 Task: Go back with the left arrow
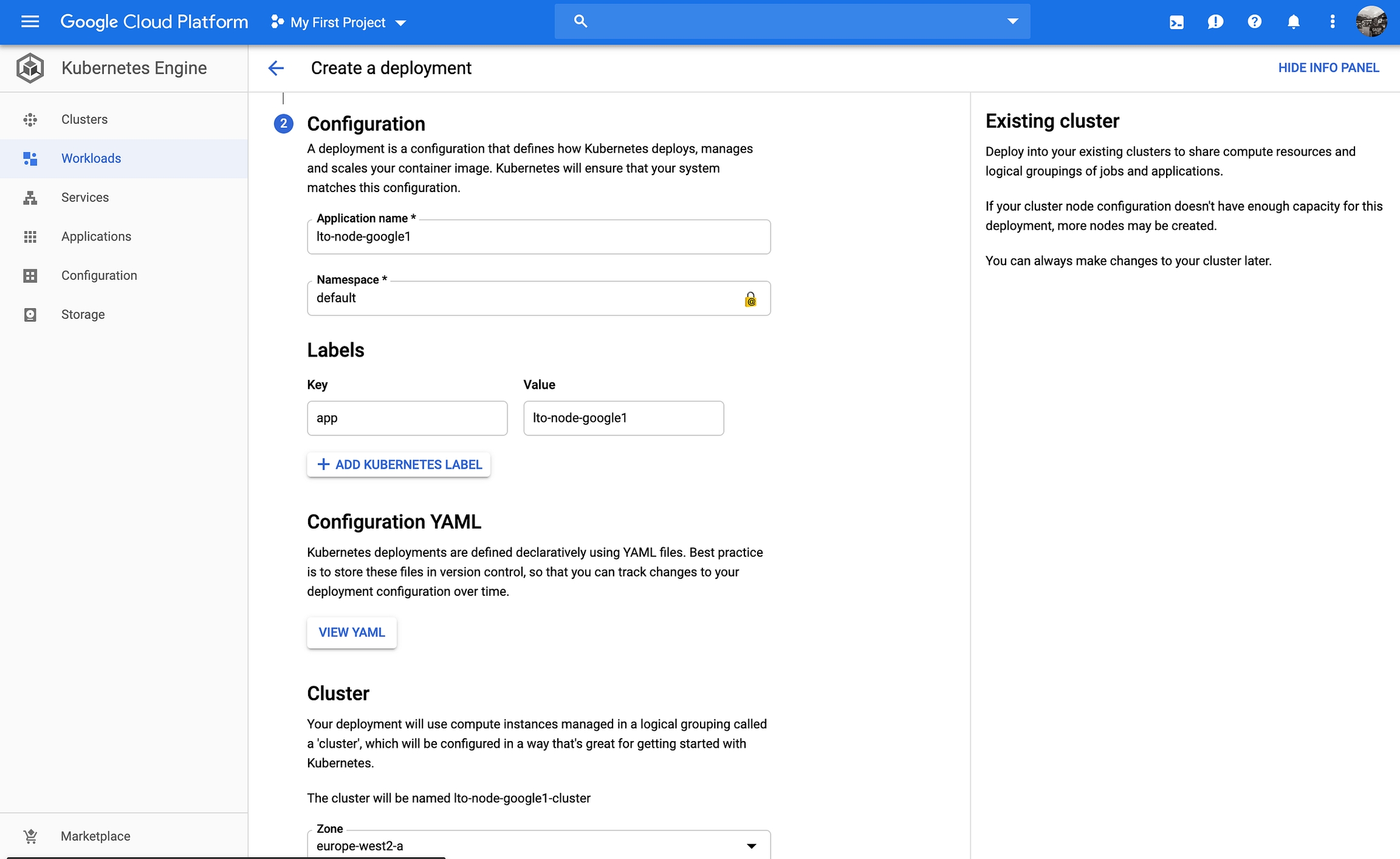click(276, 68)
